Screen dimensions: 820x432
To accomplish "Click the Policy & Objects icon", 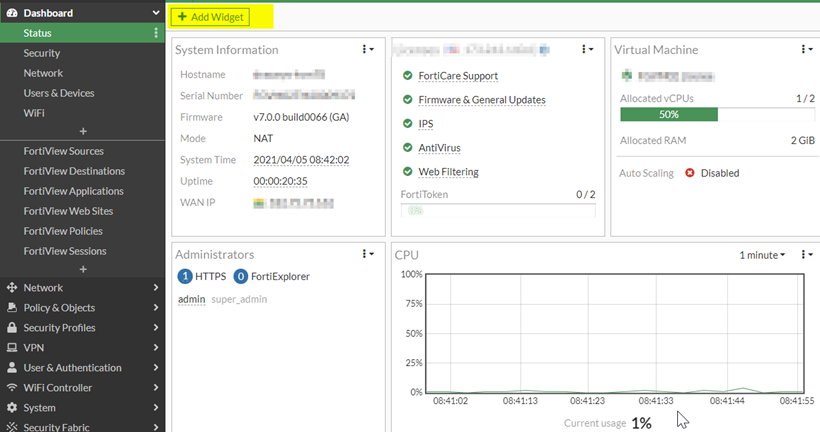I will tap(12, 308).
